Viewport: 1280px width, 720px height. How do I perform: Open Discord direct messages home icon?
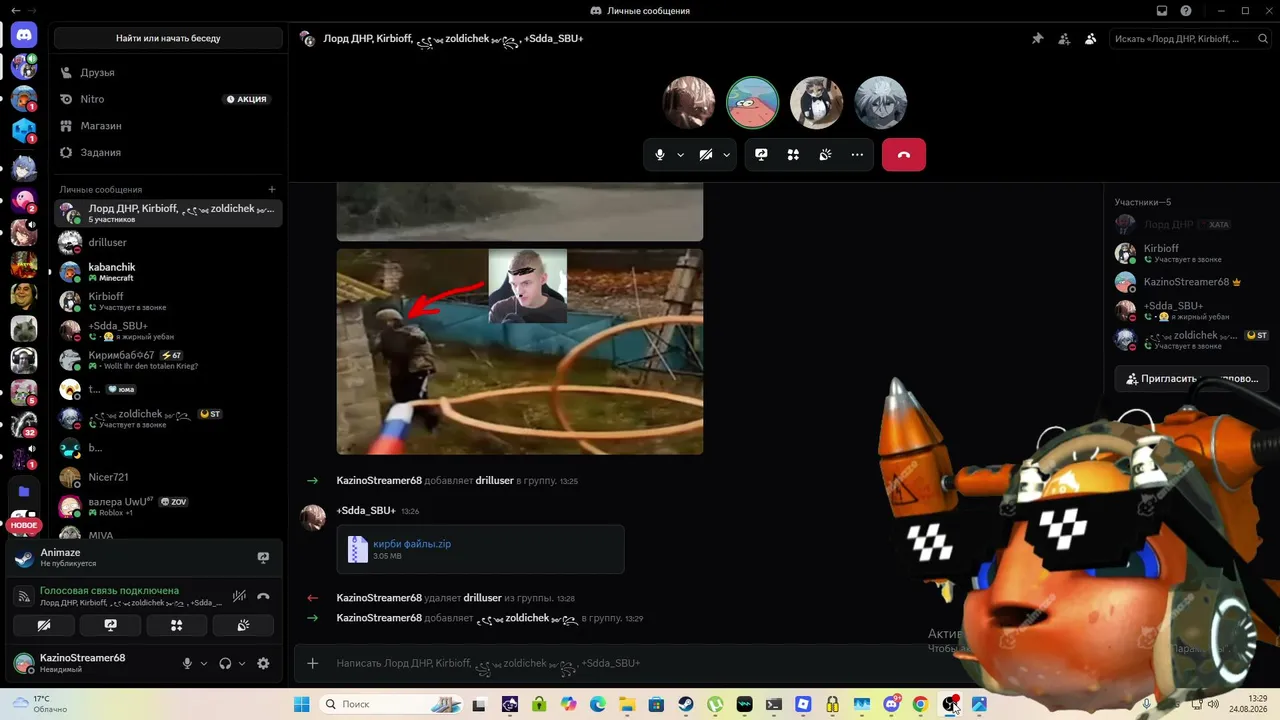coord(24,35)
